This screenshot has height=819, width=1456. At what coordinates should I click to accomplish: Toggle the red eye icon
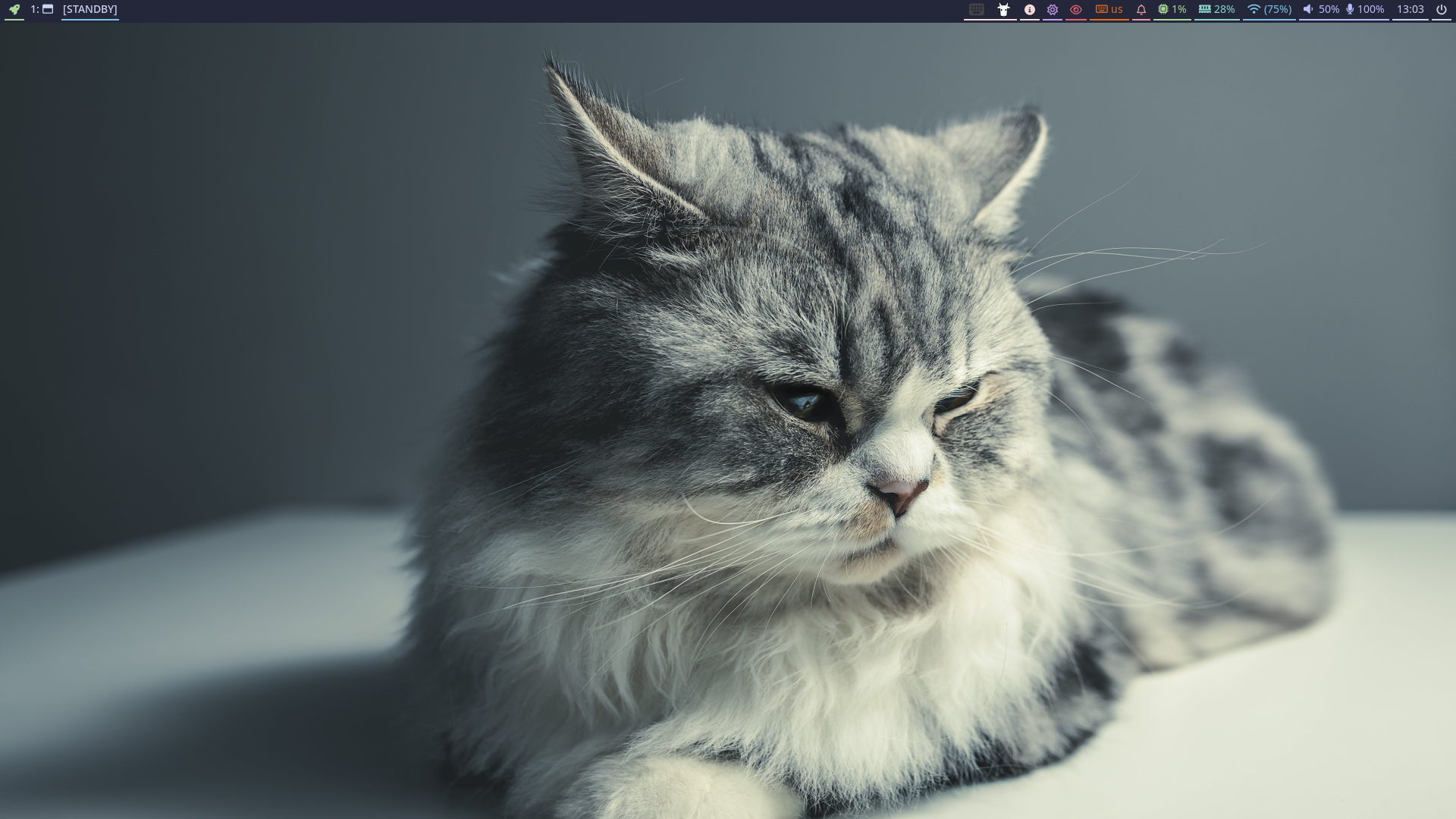point(1076,10)
